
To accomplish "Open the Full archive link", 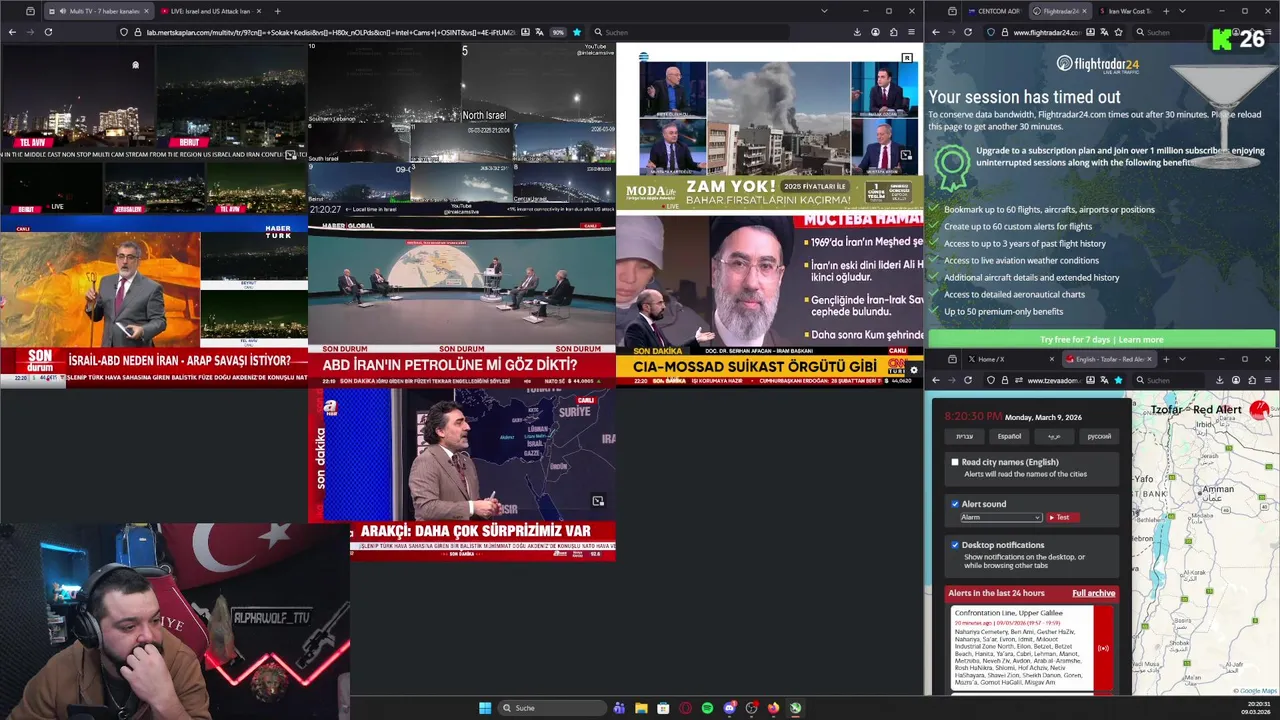I will (1093, 593).
